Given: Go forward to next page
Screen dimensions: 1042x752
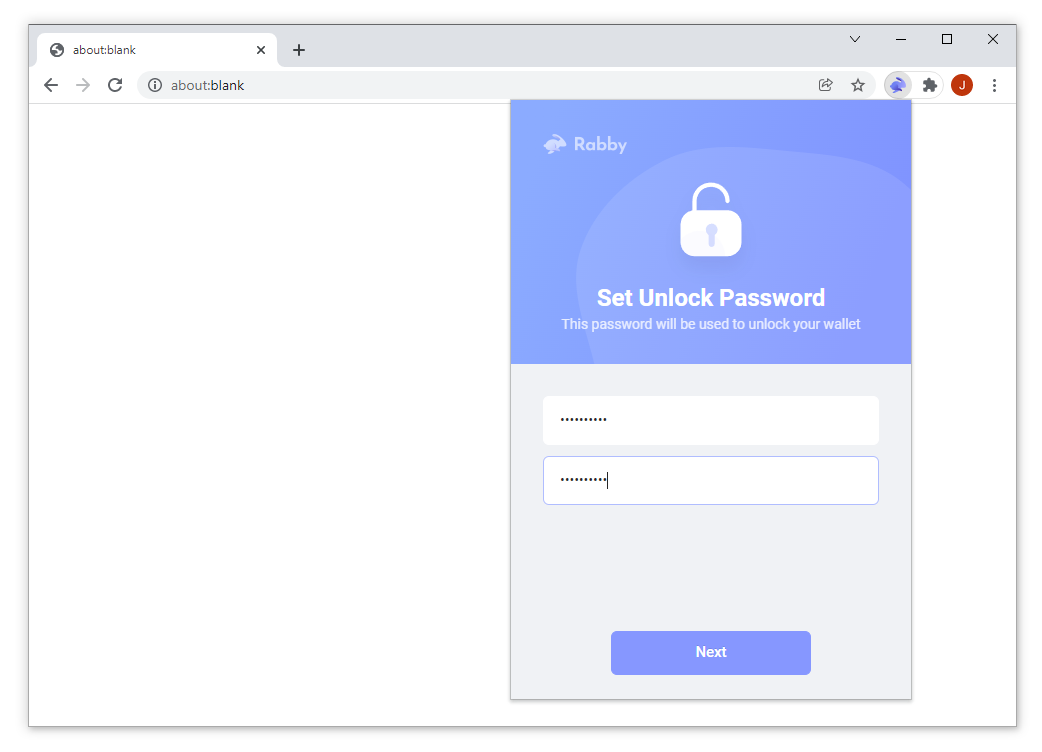Looking at the screenshot, I should coord(83,85).
